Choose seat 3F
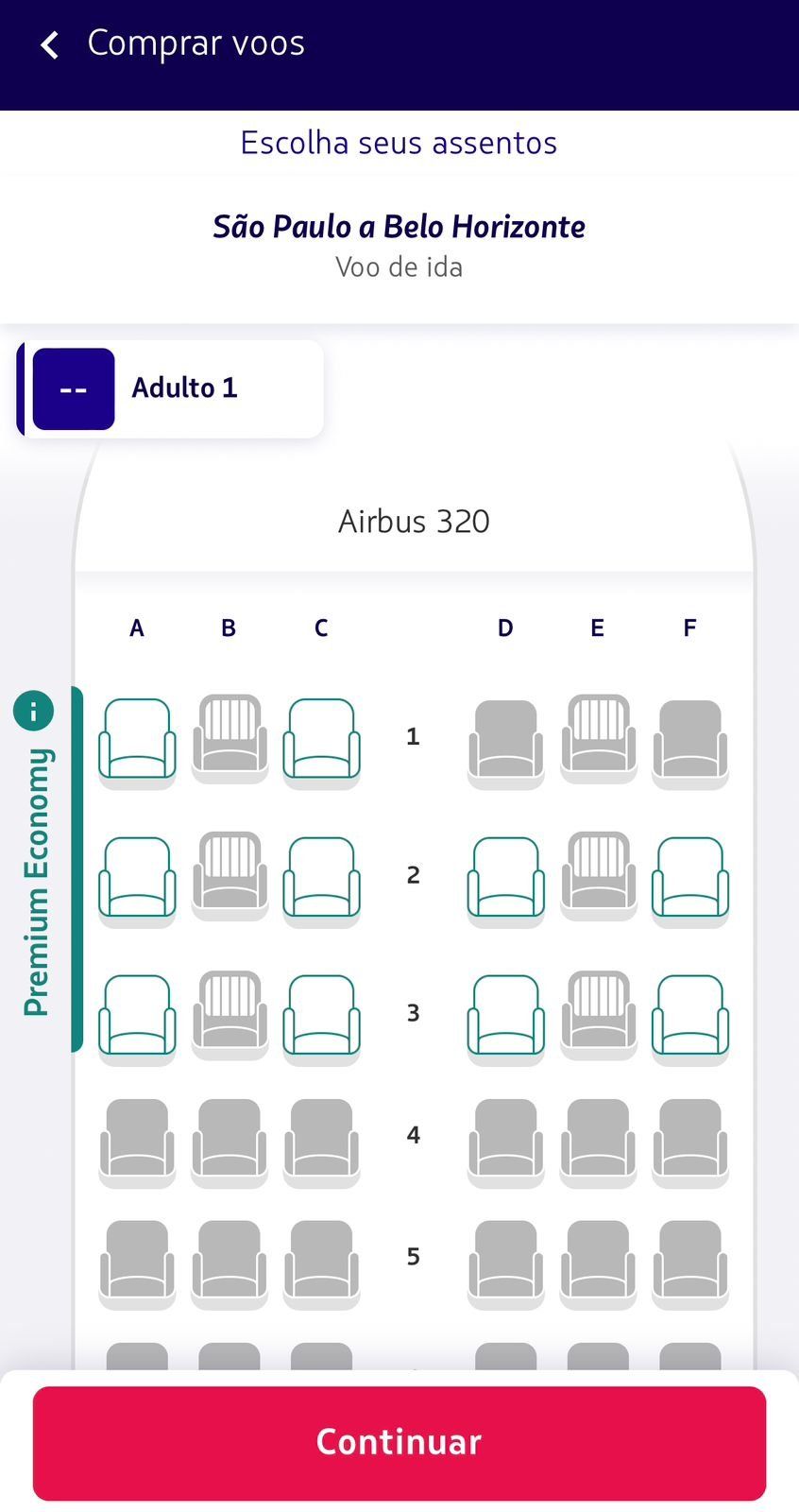This screenshot has width=799, height=1512. click(x=689, y=1016)
